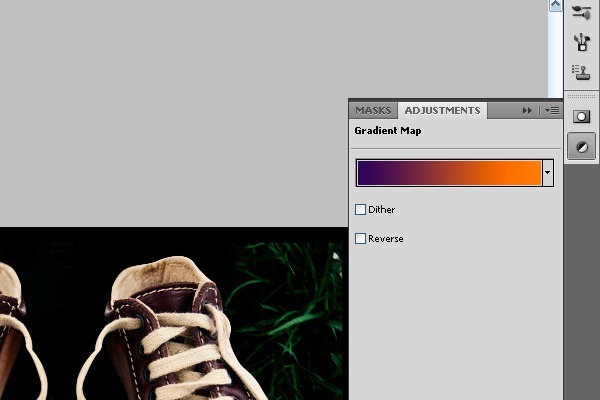This screenshot has height=400, width=600.
Task: Collapse panel using the double-arrow icon
Action: coord(527,111)
